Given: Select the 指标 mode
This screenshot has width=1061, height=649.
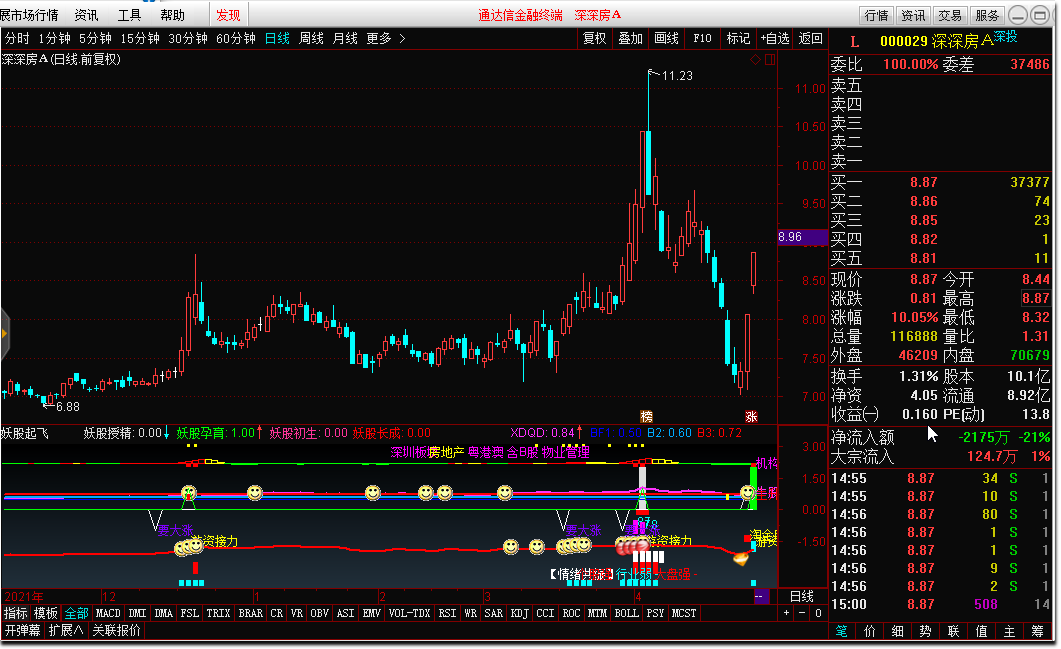Looking at the screenshot, I should (x=16, y=613).
